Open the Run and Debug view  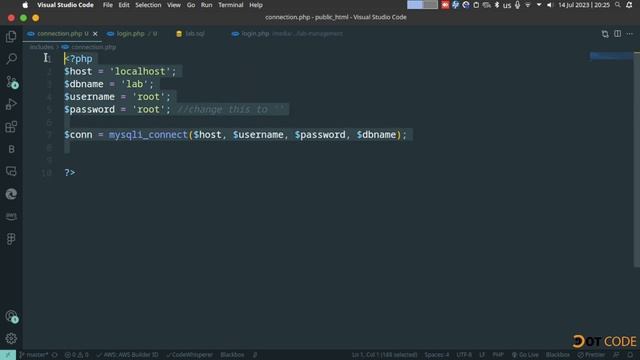click(11, 104)
